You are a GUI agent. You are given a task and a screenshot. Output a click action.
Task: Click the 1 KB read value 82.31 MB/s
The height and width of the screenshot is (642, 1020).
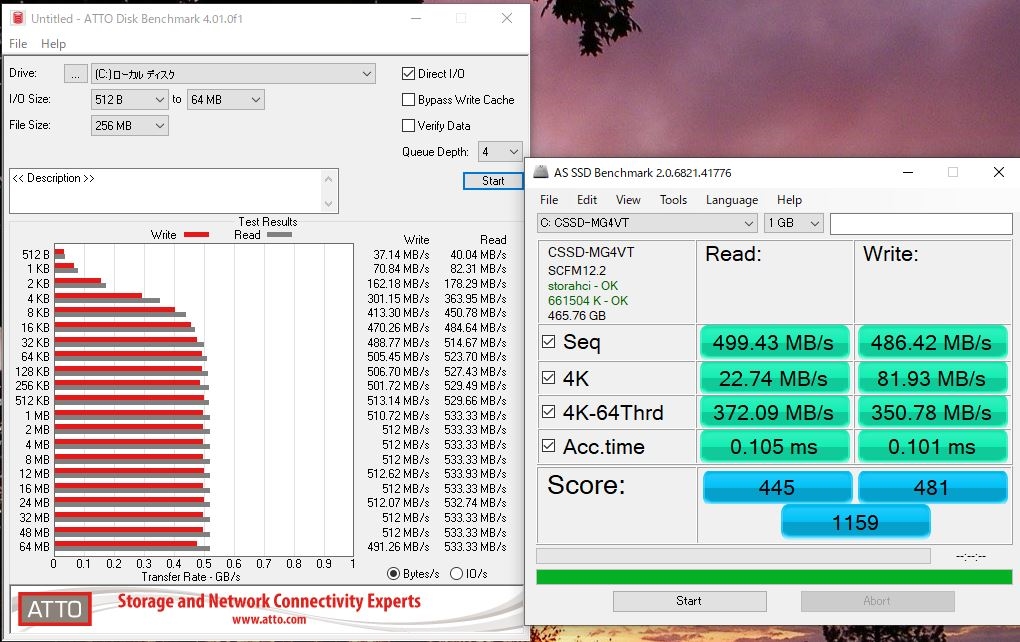click(478, 269)
